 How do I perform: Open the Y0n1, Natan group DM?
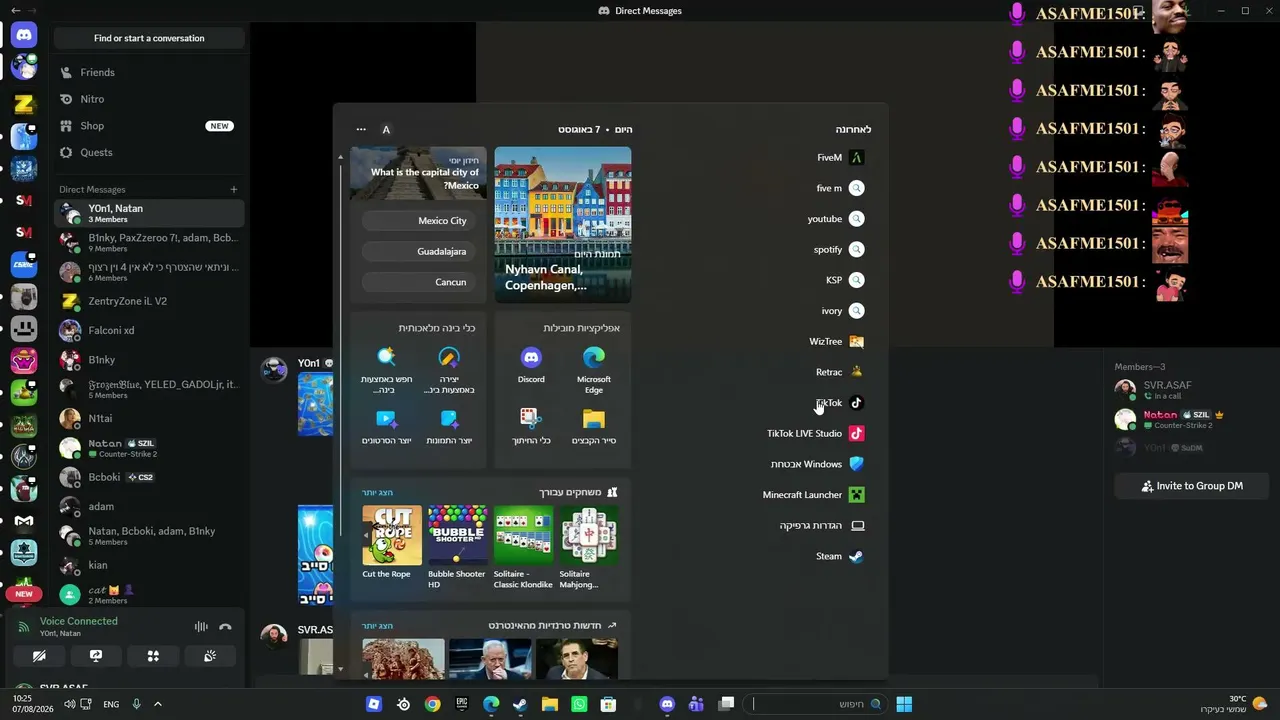[x=149, y=213]
